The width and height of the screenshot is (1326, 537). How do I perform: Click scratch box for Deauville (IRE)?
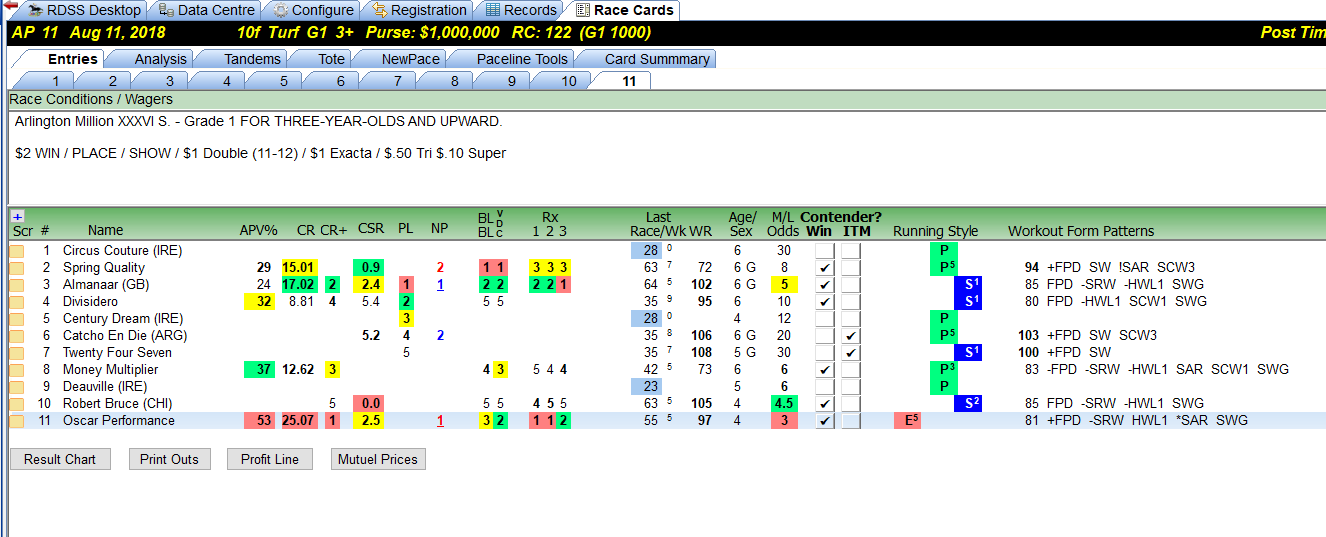click(x=17, y=387)
